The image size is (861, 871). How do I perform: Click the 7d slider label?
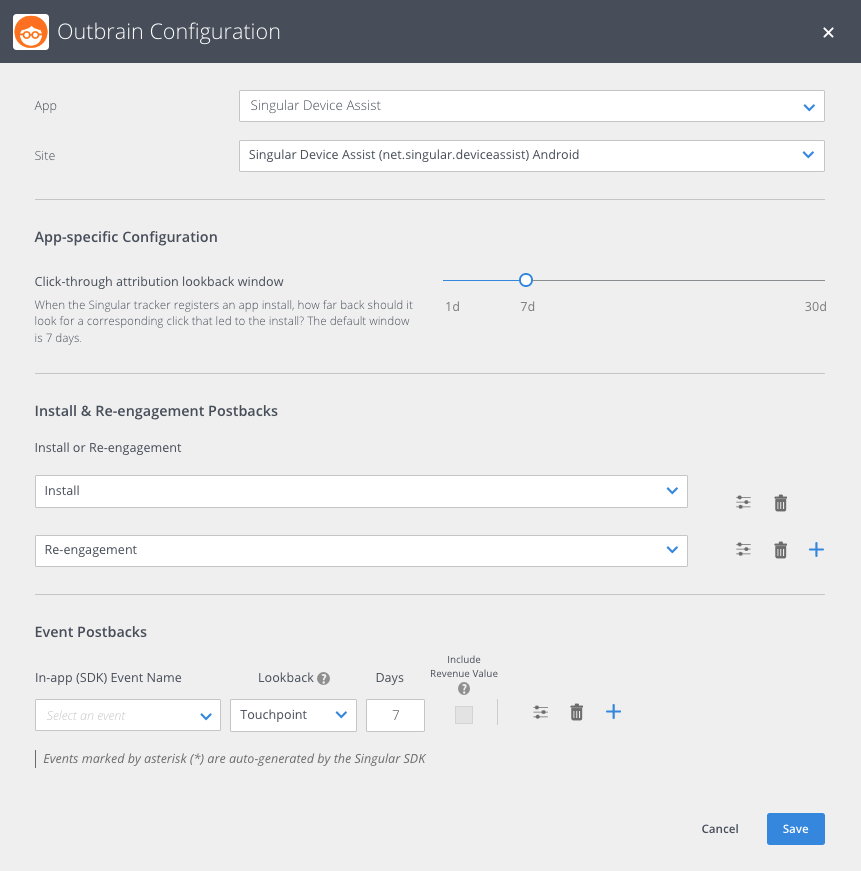(x=527, y=307)
